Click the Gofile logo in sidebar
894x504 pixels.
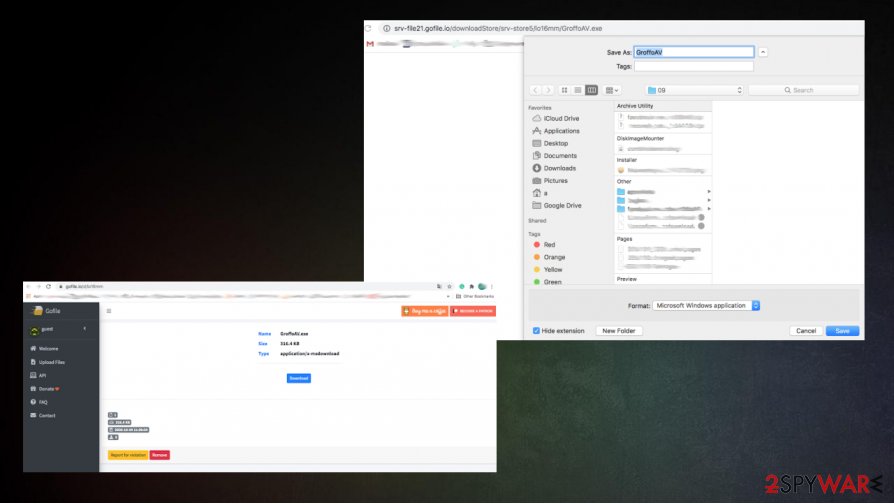[47, 311]
